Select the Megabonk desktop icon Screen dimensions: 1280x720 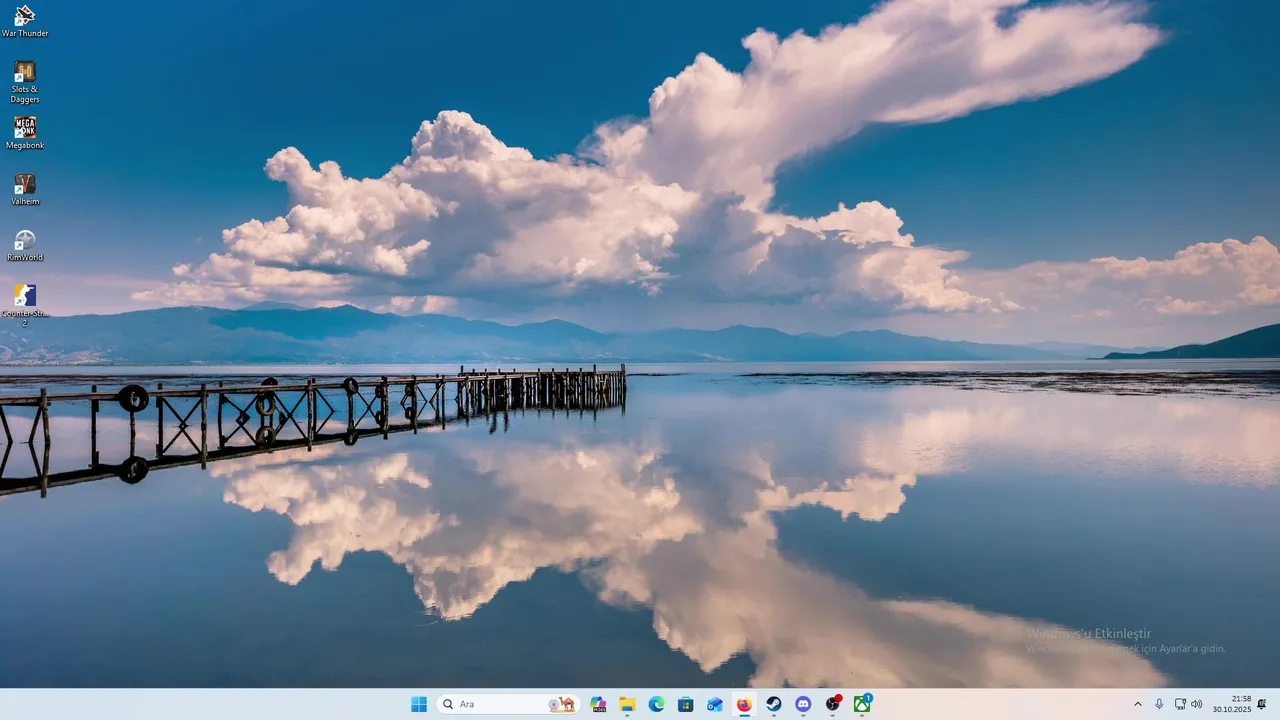coord(25,133)
